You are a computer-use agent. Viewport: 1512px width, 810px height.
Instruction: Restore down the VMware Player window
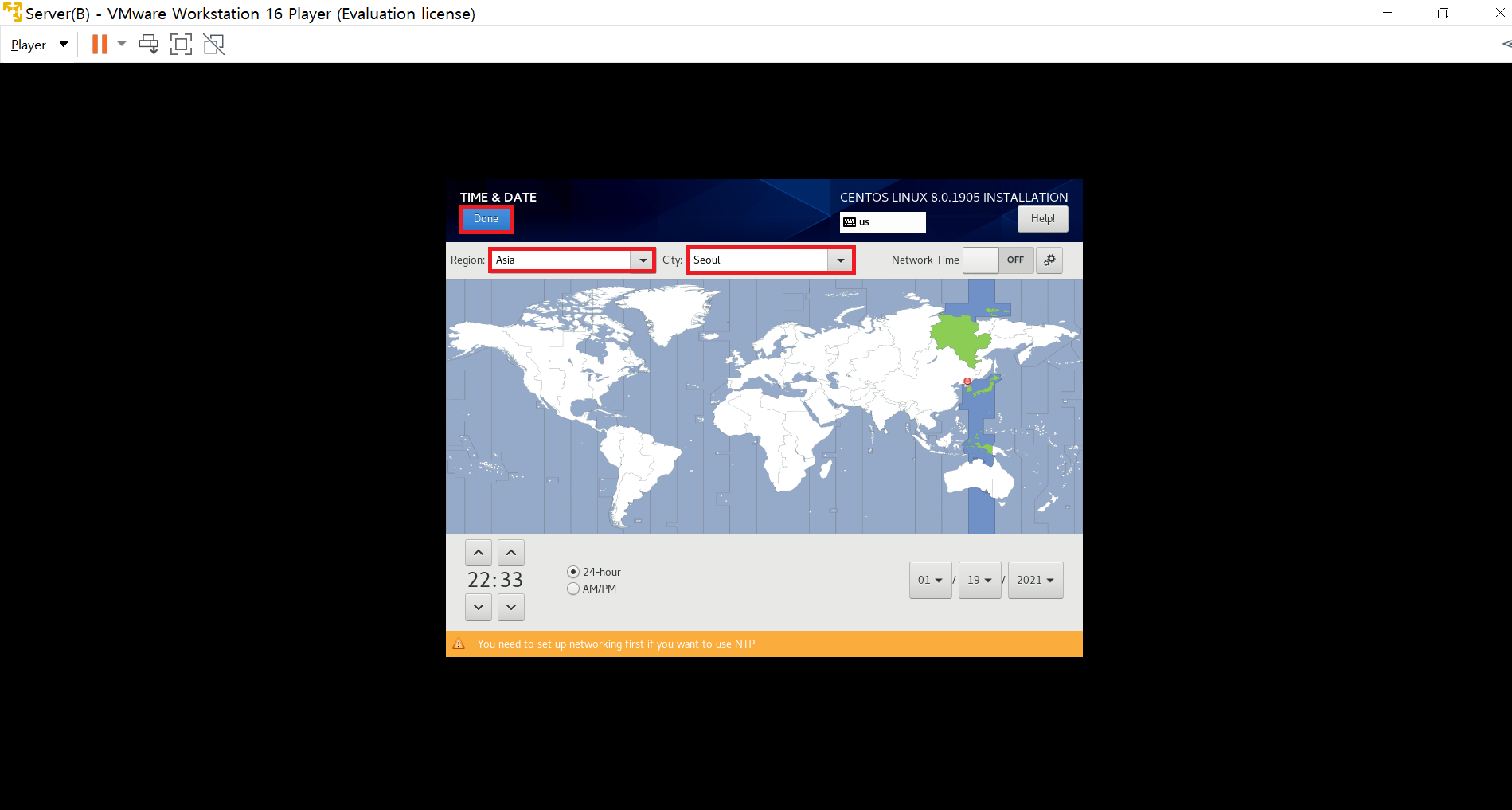[x=1443, y=13]
